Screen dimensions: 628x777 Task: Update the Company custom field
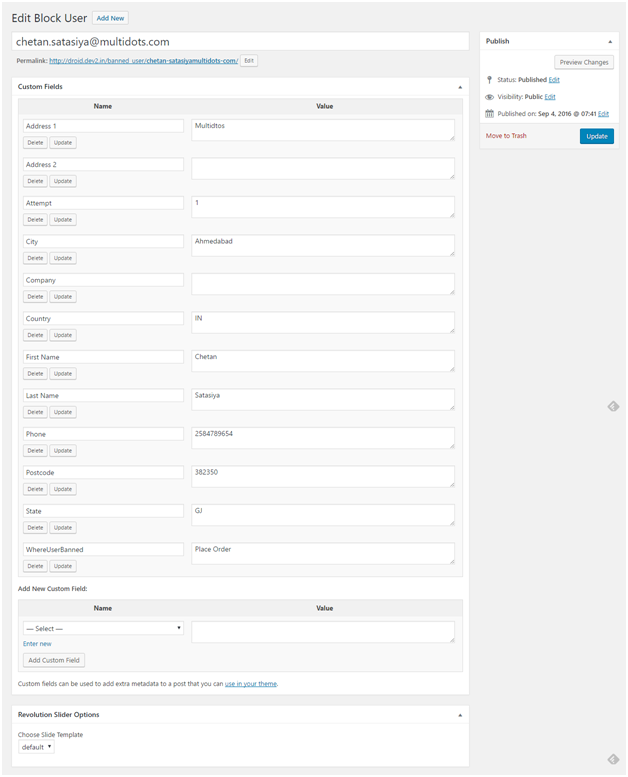(63, 297)
